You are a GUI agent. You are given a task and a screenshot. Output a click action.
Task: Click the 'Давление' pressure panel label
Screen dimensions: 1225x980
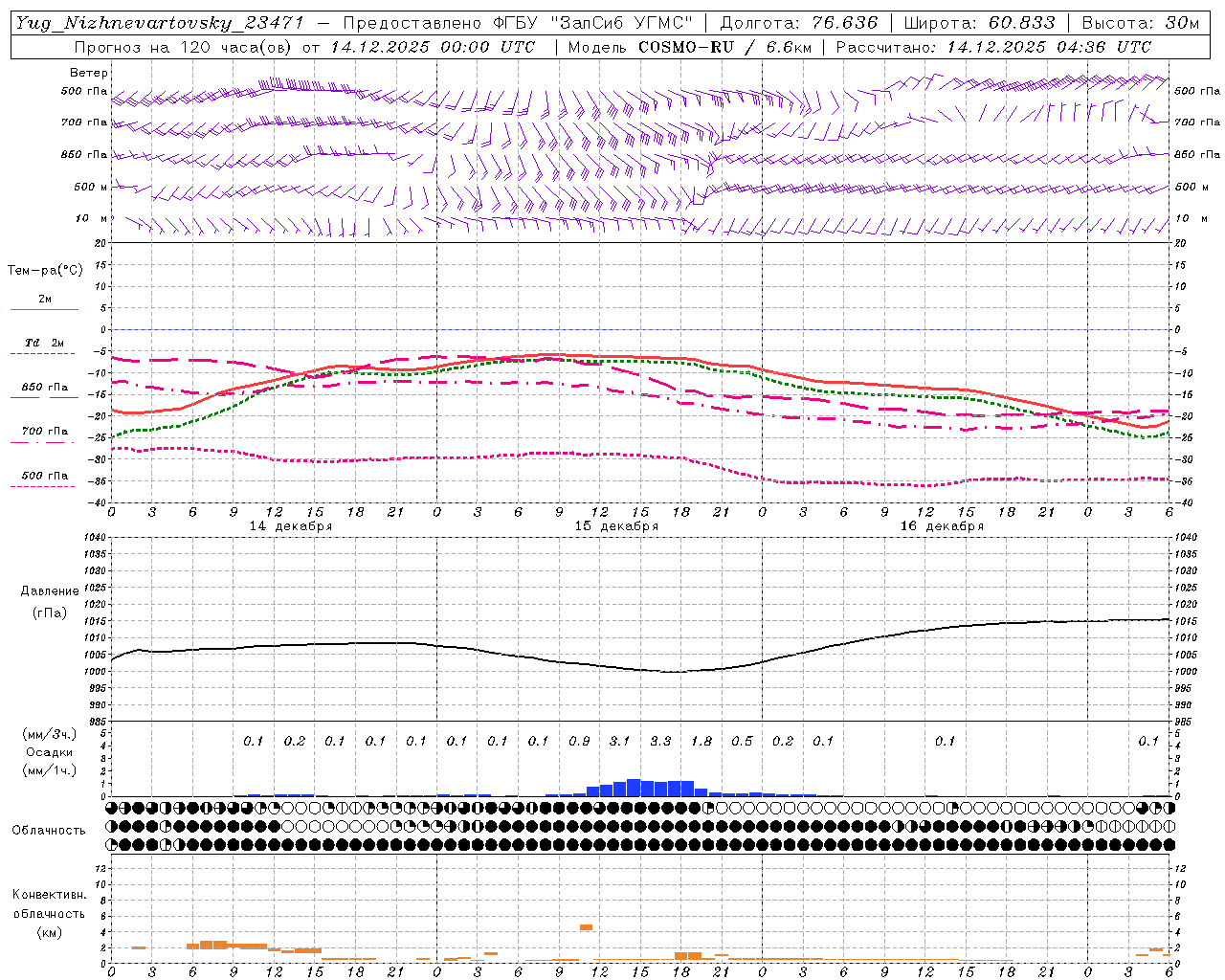click(50, 591)
